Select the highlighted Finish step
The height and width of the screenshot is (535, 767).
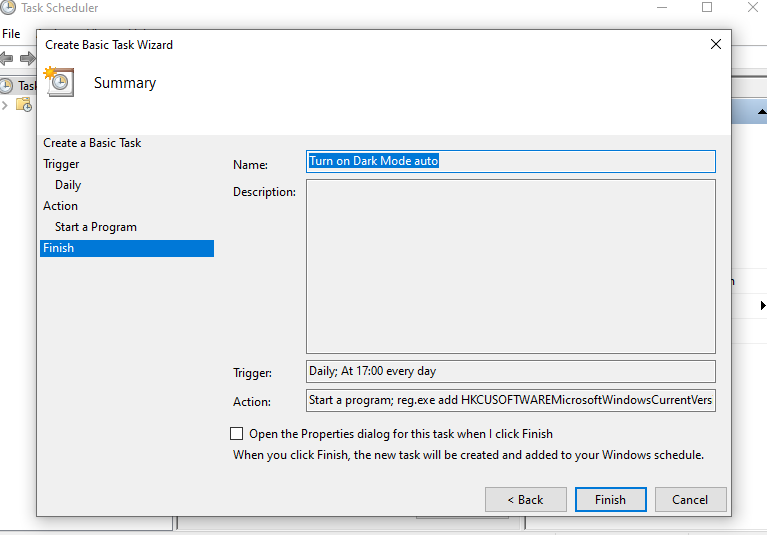127,248
